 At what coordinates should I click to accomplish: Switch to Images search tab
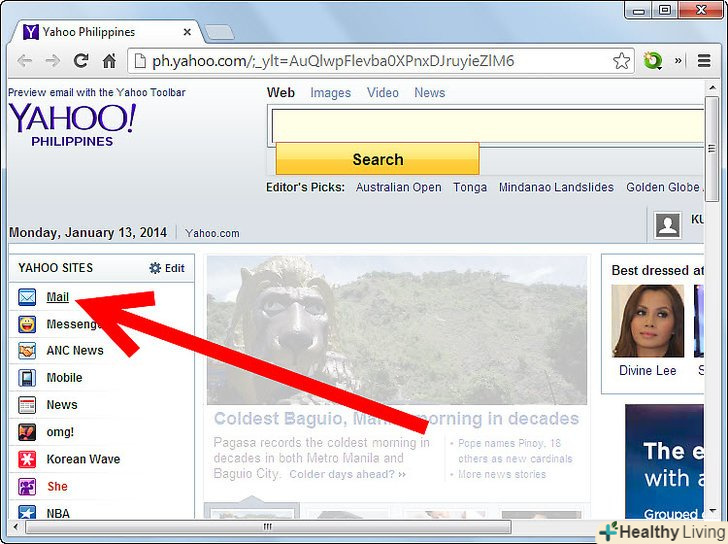[331, 93]
